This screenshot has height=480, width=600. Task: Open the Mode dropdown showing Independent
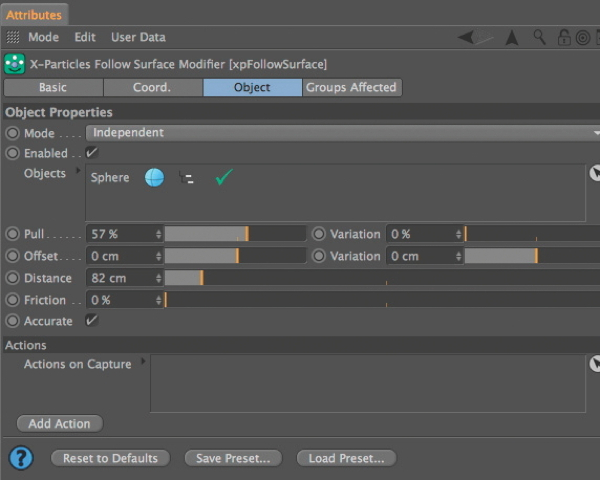pyautogui.click(x=340, y=133)
